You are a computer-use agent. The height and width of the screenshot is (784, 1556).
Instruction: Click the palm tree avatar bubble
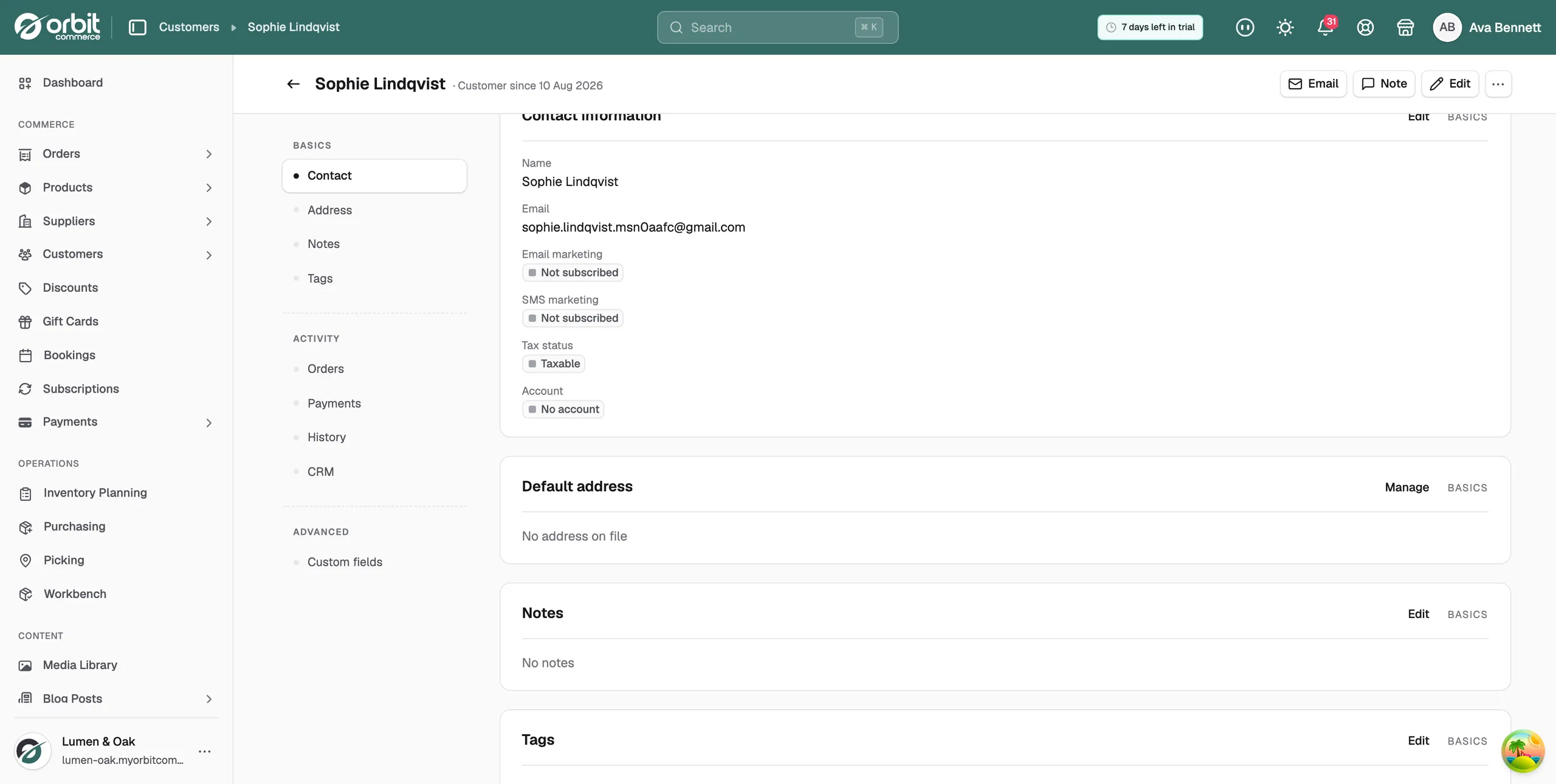[1523, 751]
